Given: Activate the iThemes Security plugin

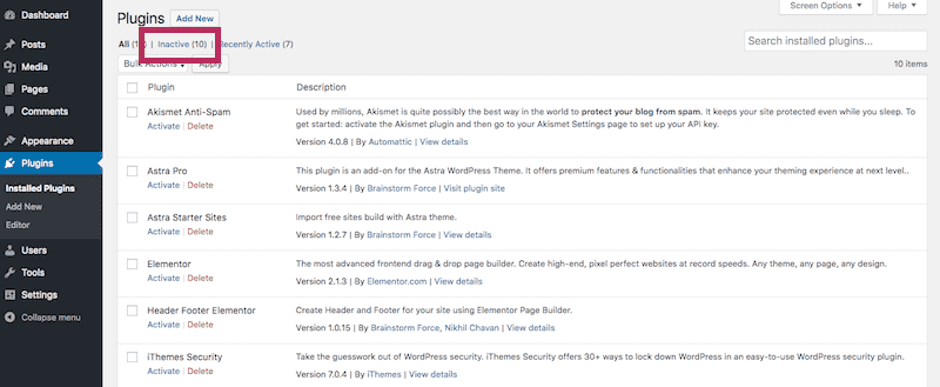Looking at the screenshot, I should pos(163,371).
